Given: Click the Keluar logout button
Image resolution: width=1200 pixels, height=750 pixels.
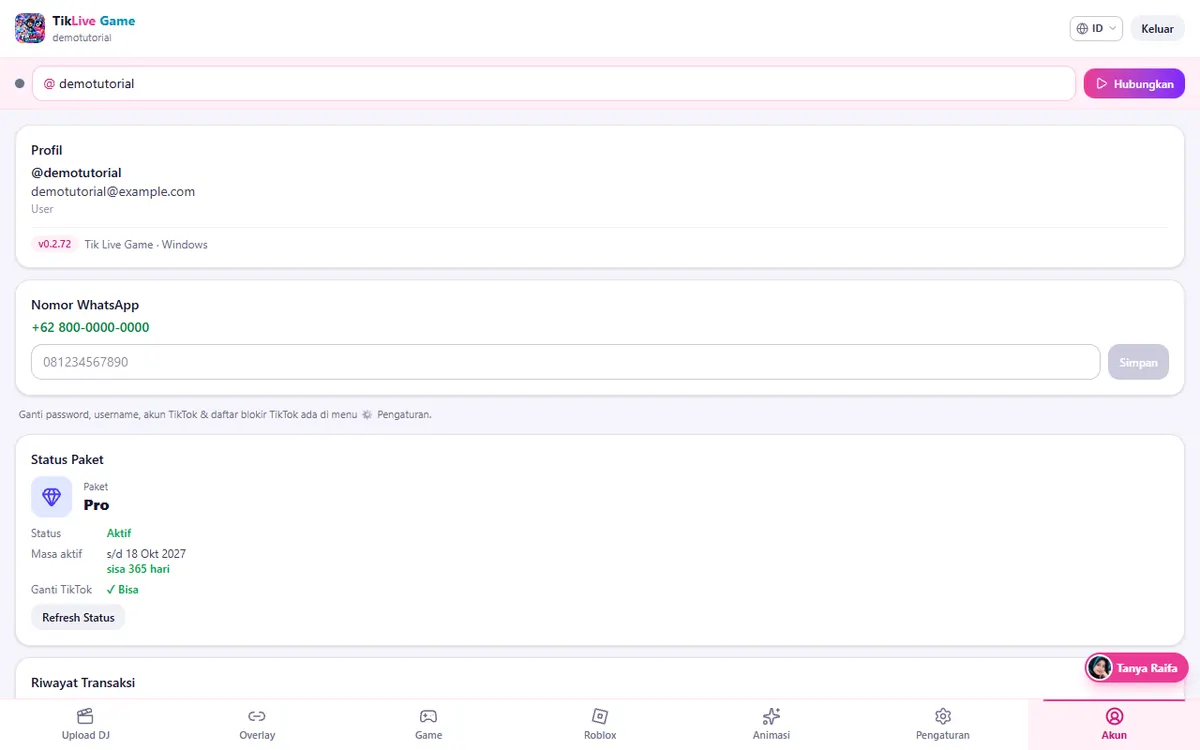Looking at the screenshot, I should pyautogui.click(x=1157, y=29).
